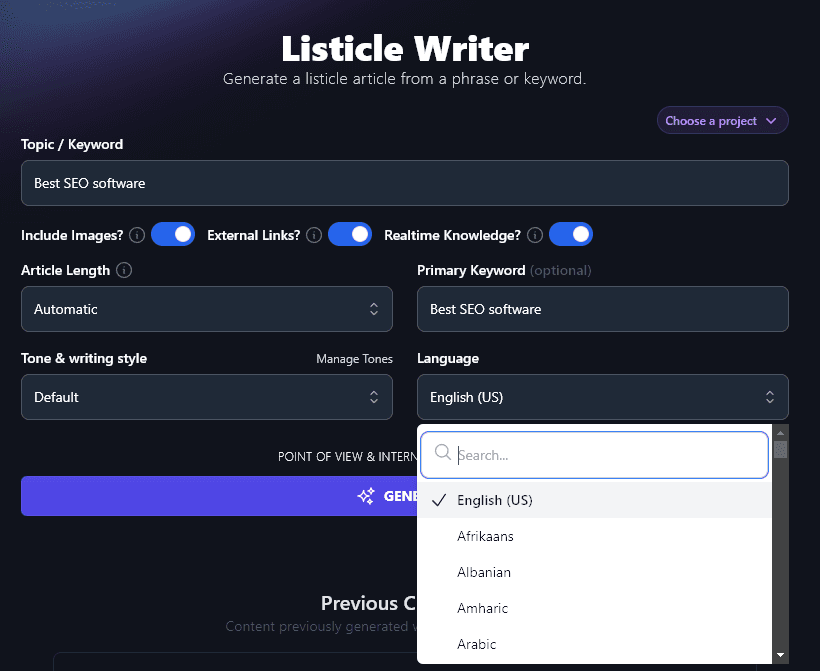This screenshot has width=820, height=671.
Task: Click the info icon next to Include Images
Action: click(137, 235)
